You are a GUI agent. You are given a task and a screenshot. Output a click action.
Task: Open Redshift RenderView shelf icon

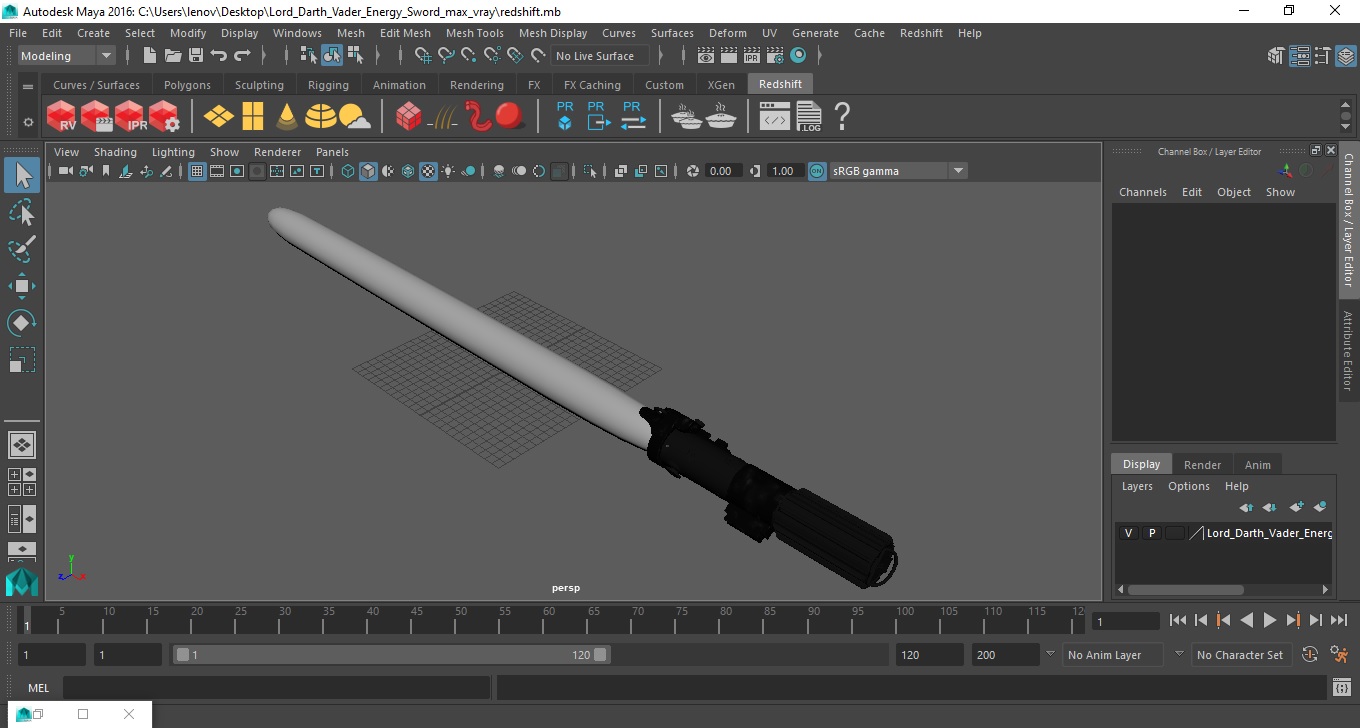point(62,116)
